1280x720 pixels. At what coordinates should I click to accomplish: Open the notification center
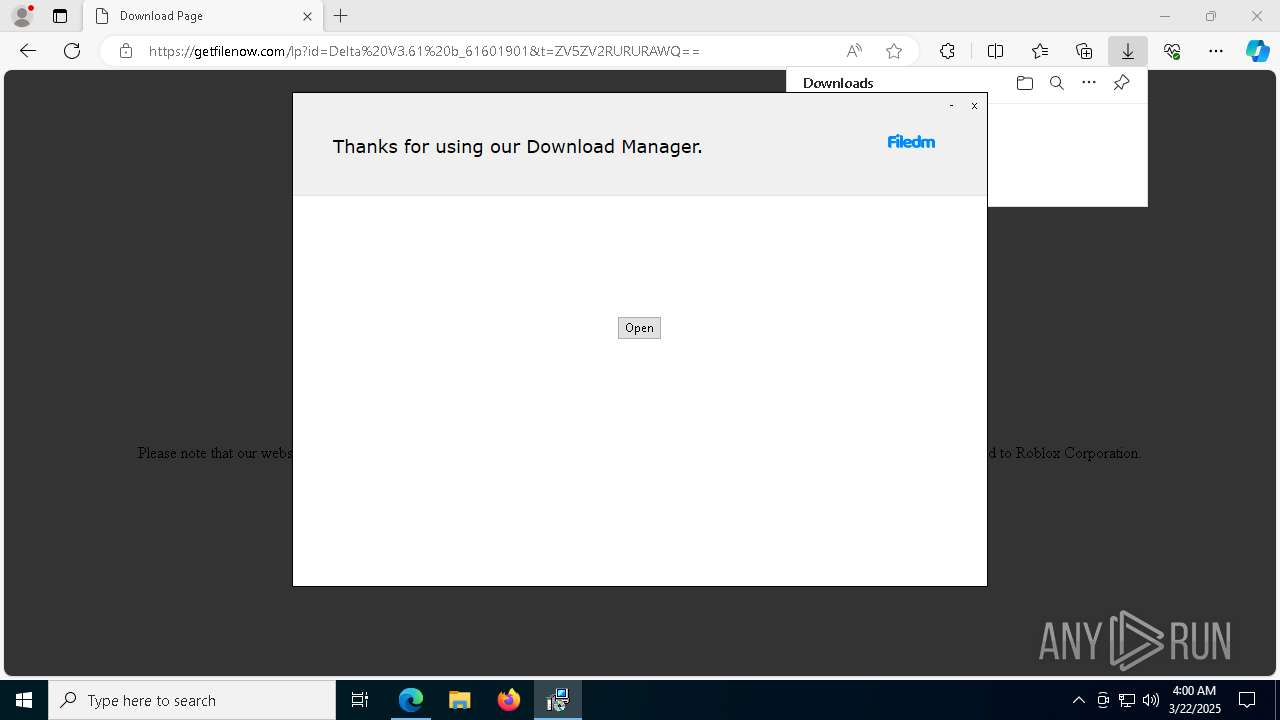(x=1247, y=700)
